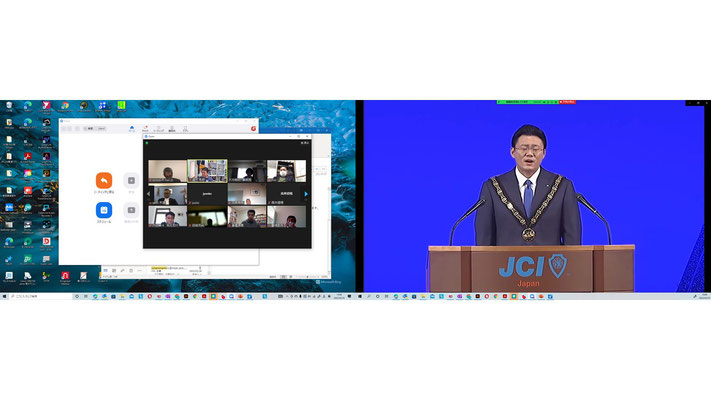Click the red stop share button above video
Screen dimensions: 711x400
tap(567, 102)
